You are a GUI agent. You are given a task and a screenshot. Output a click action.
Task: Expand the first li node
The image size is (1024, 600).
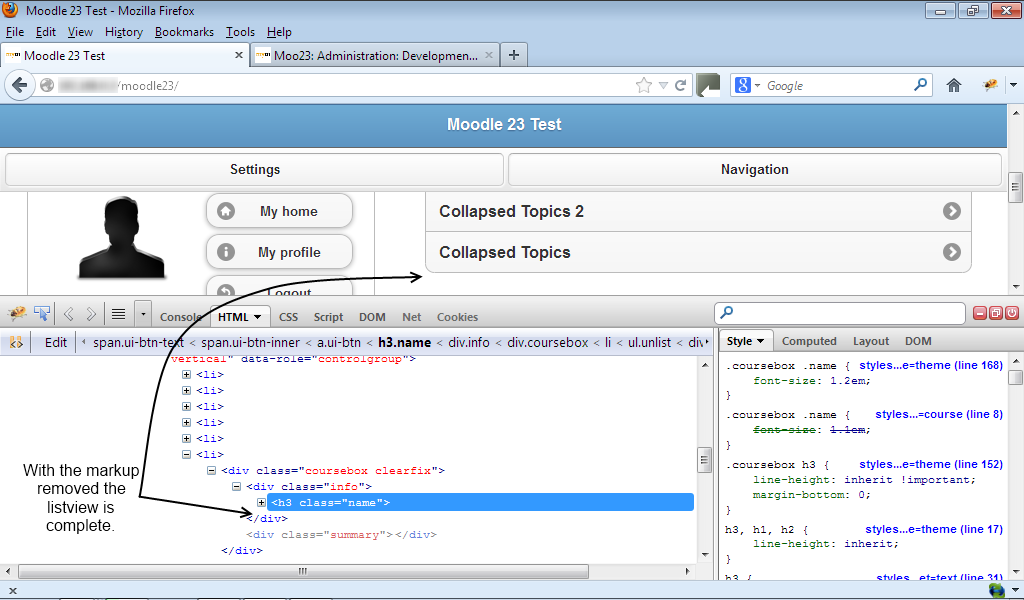point(186,375)
